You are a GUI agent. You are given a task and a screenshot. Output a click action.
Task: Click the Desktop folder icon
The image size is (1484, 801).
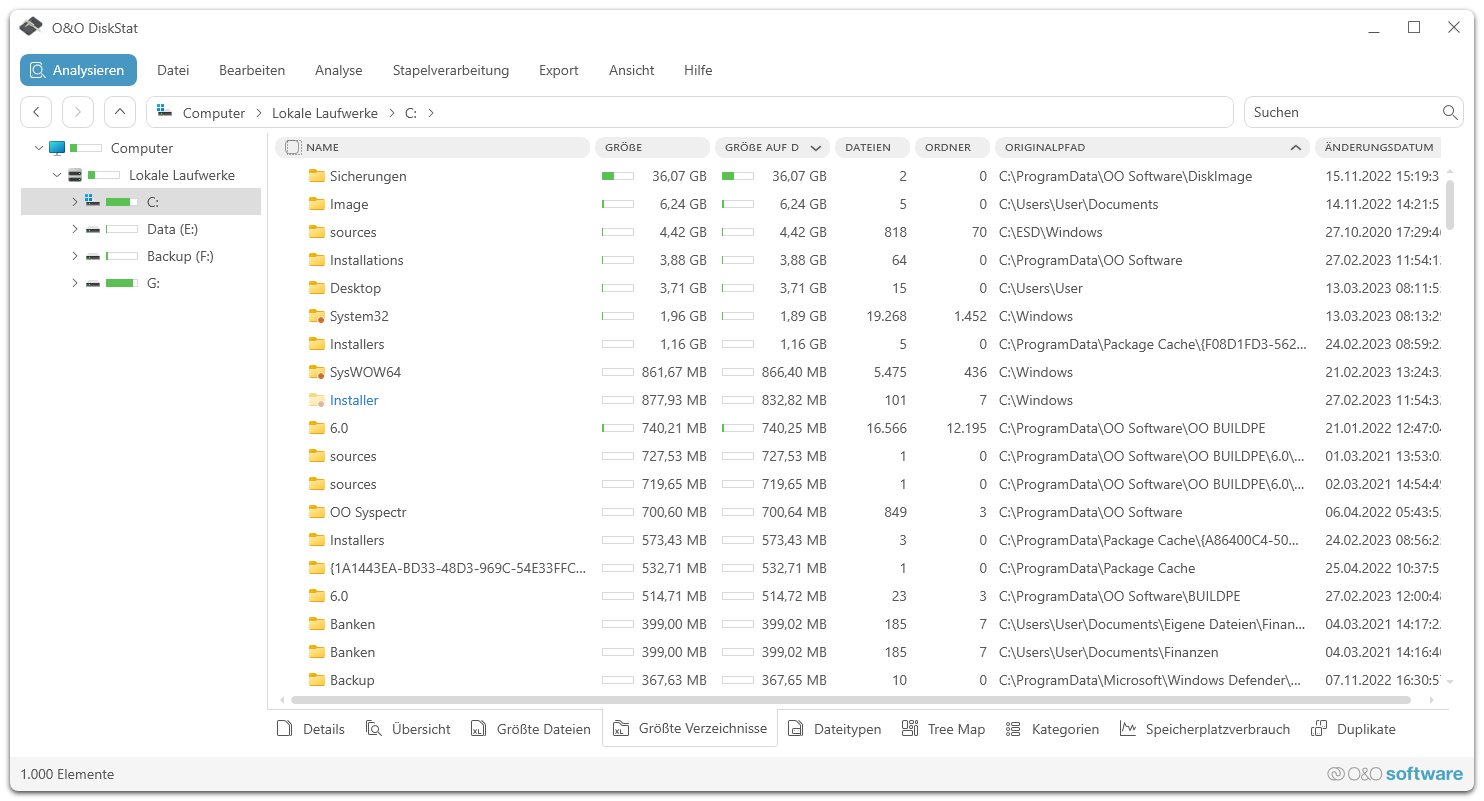point(317,288)
